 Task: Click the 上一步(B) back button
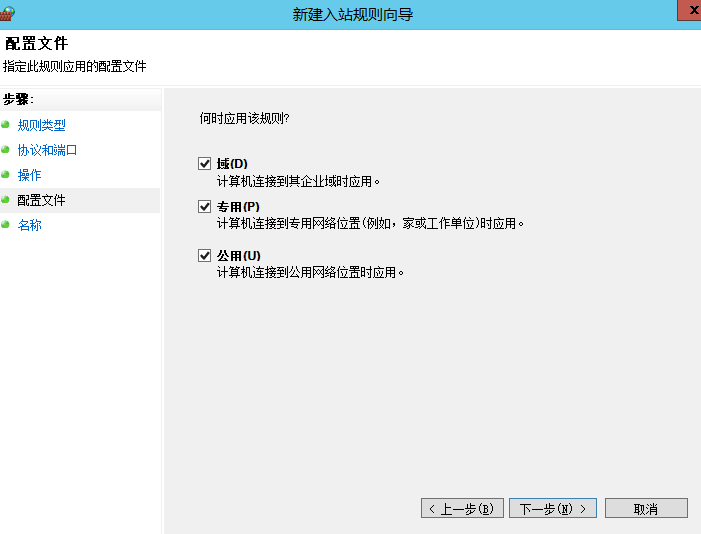click(462, 509)
